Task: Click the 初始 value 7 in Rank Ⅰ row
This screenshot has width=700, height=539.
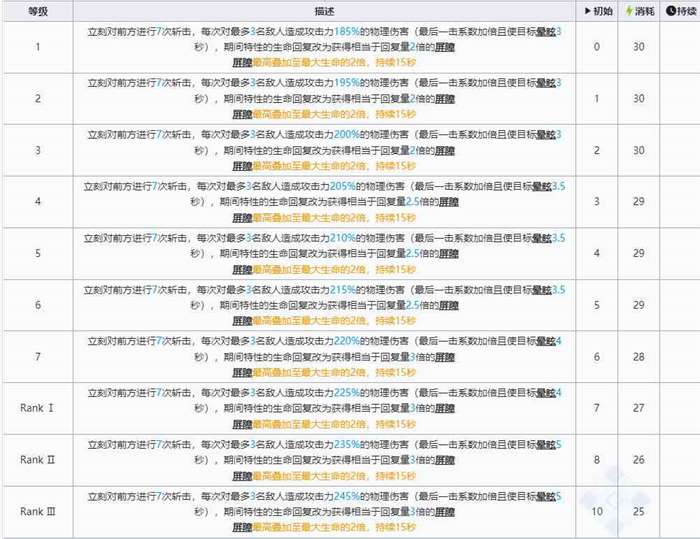Action: click(x=596, y=408)
